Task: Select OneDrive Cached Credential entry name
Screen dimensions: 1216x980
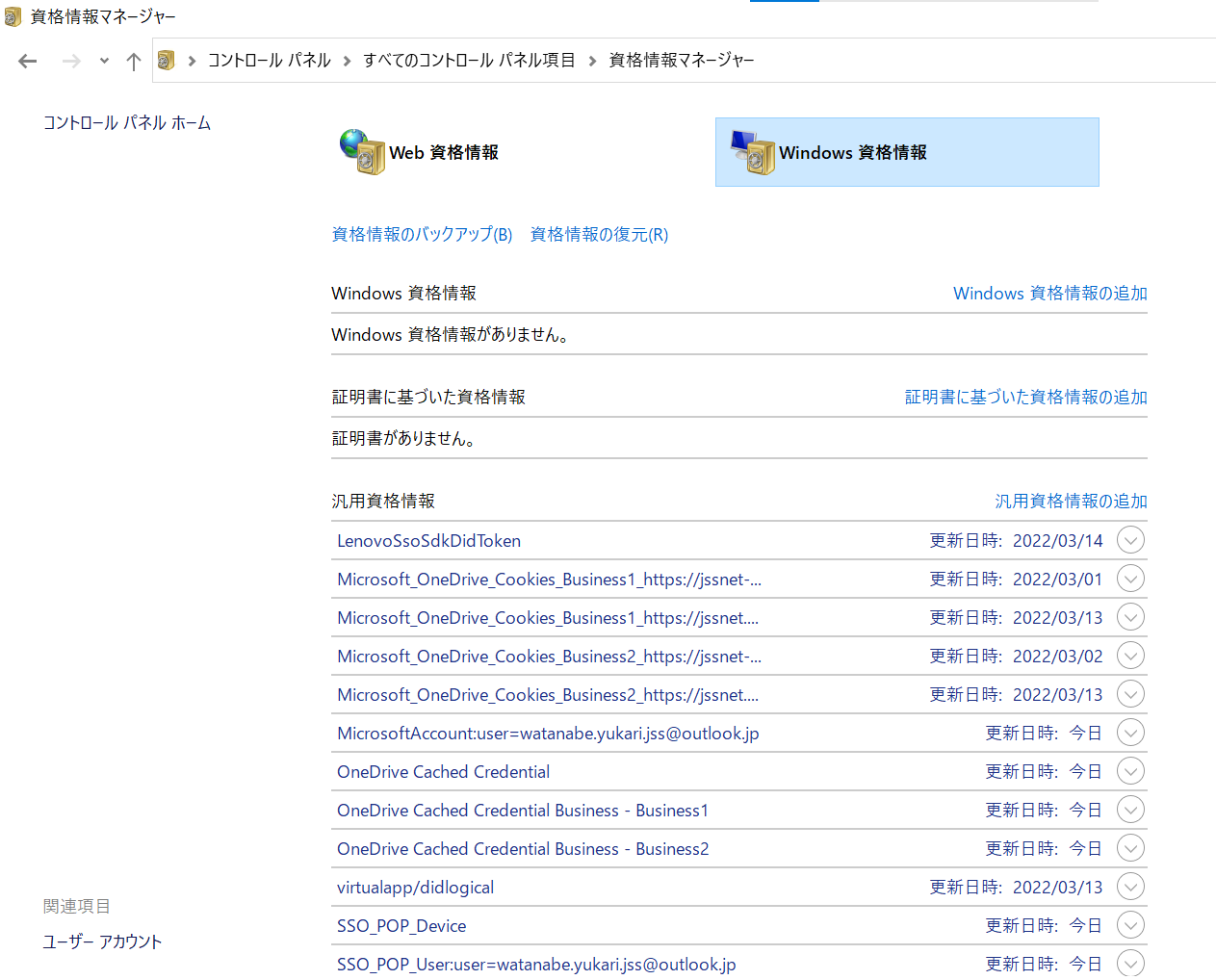Action: pyautogui.click(x=444, y=772)
